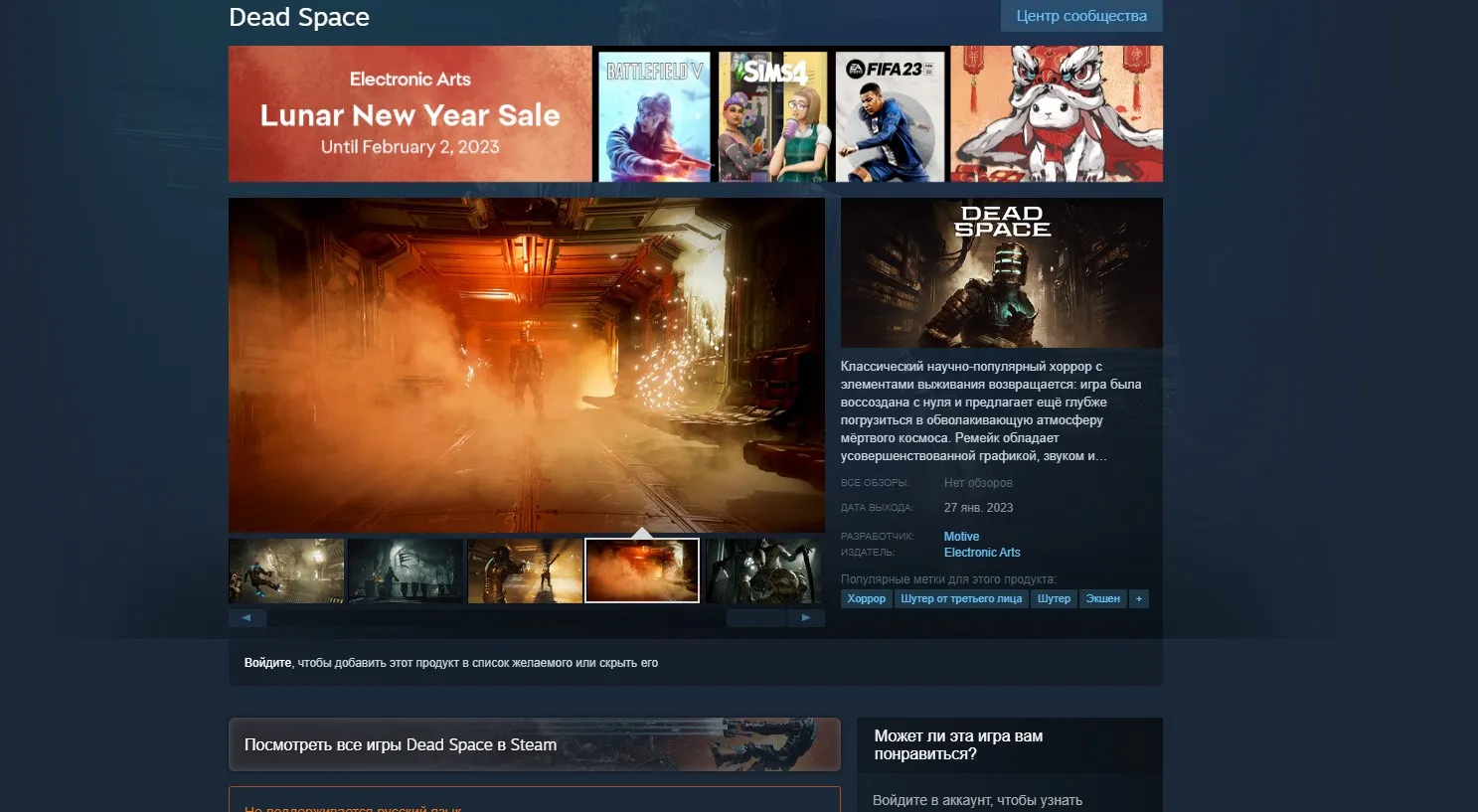This screenshot has height=812, width=1478.
Task: Click the main orange corridor screenshot
Action: (x=527, y=365)
